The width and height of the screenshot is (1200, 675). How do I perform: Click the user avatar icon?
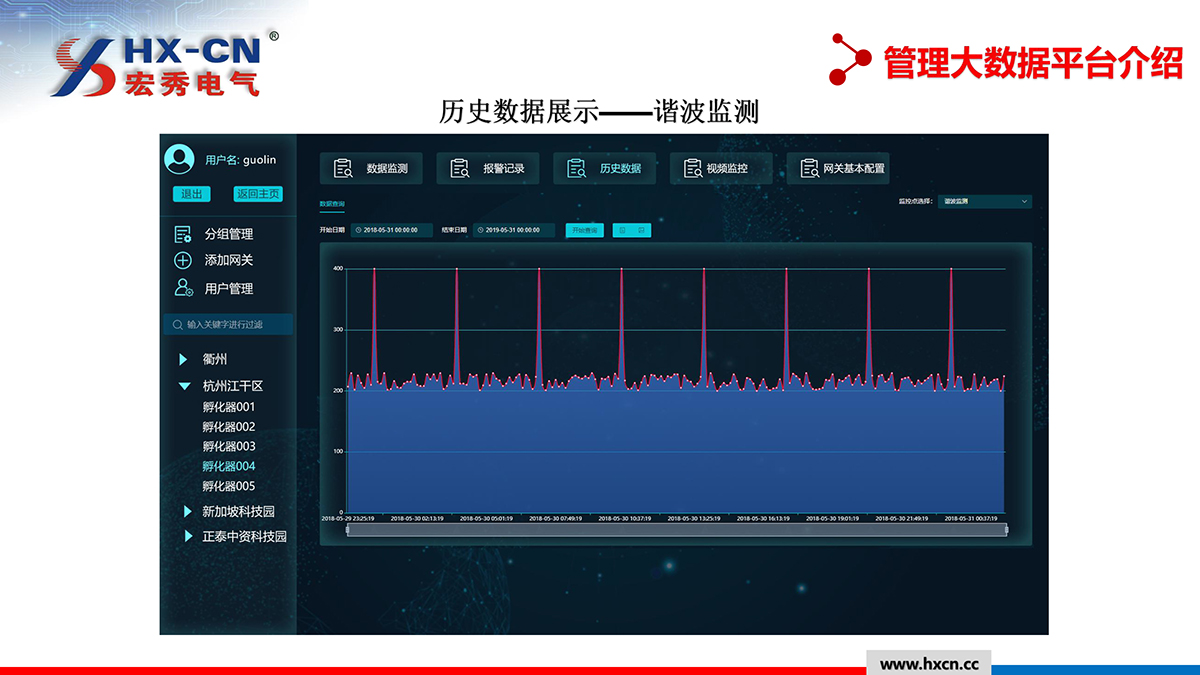[x=179, y=159]
